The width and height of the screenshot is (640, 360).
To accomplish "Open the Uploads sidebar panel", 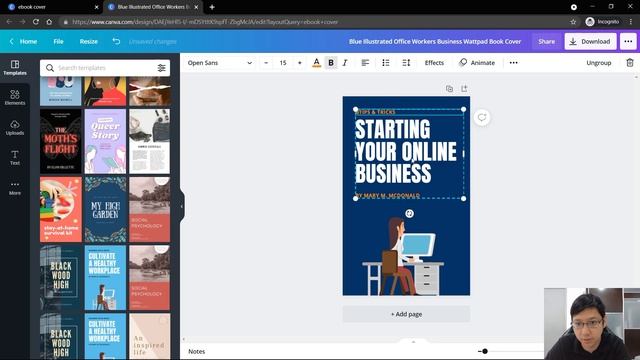I will pos(15,128).
